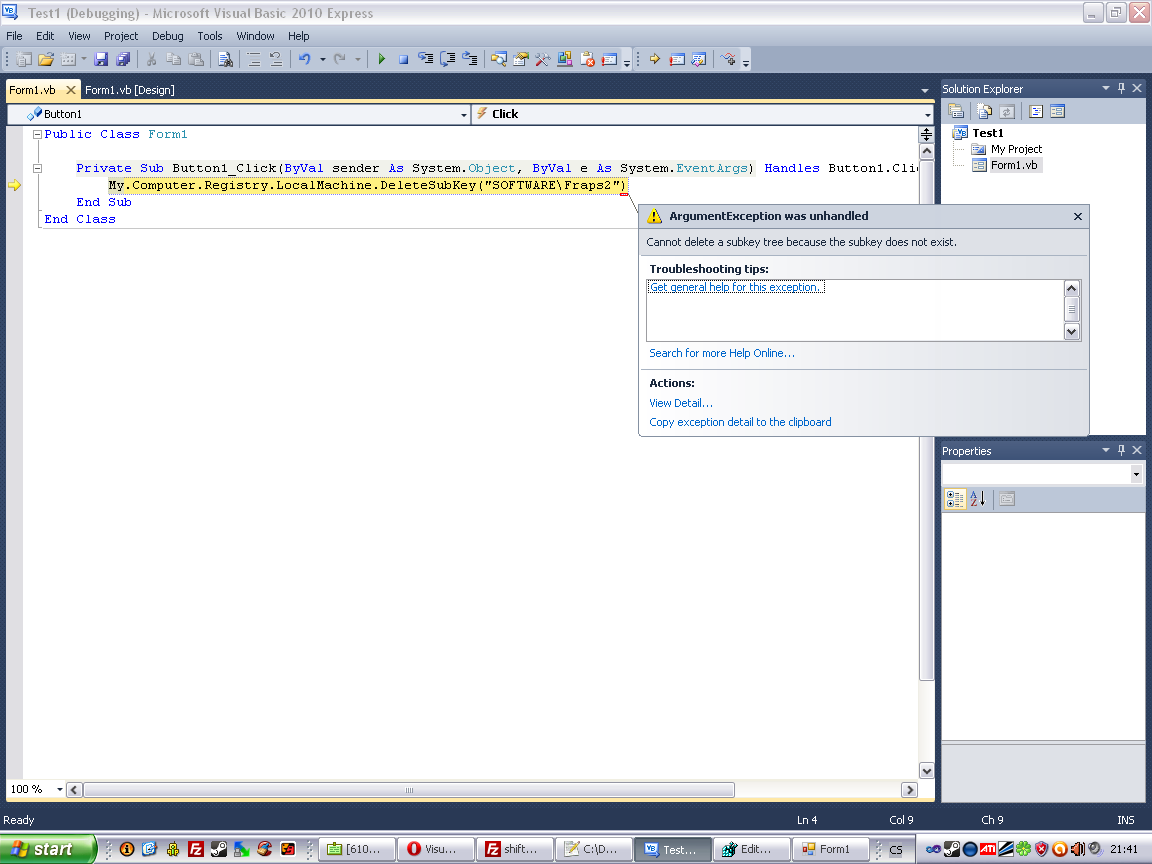Open the File menu

tap(14, 36)
